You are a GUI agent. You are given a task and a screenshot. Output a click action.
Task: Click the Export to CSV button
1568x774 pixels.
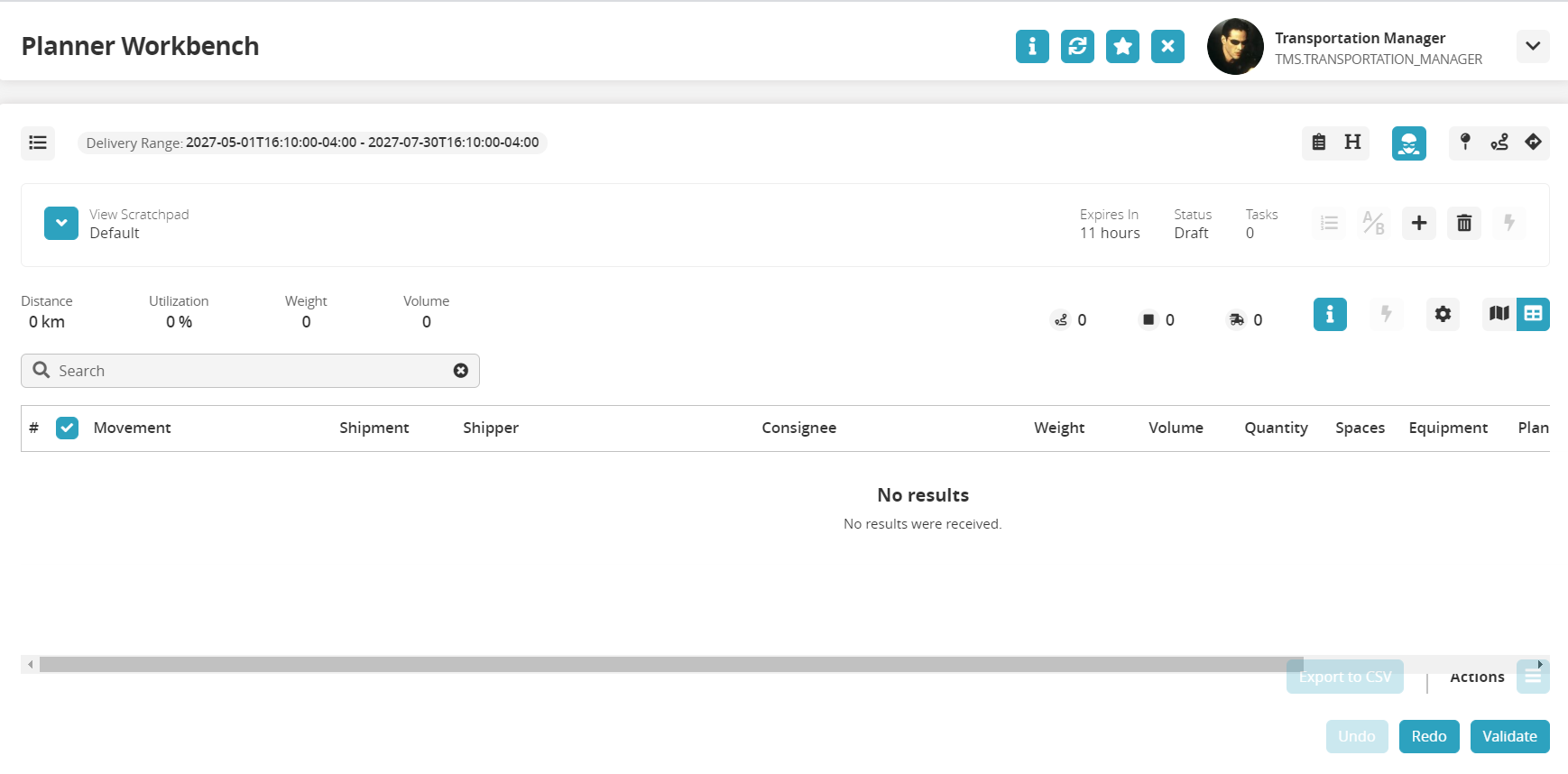point(1345,677)
